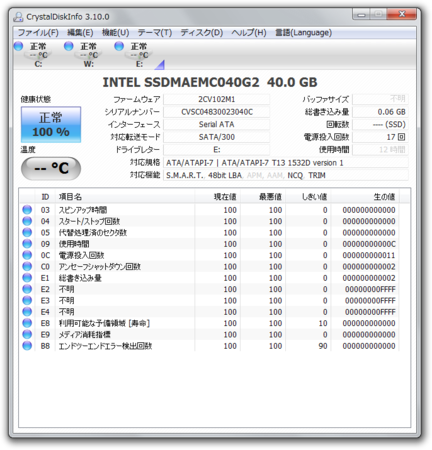Click the -- °C temperature indicator

51,169
